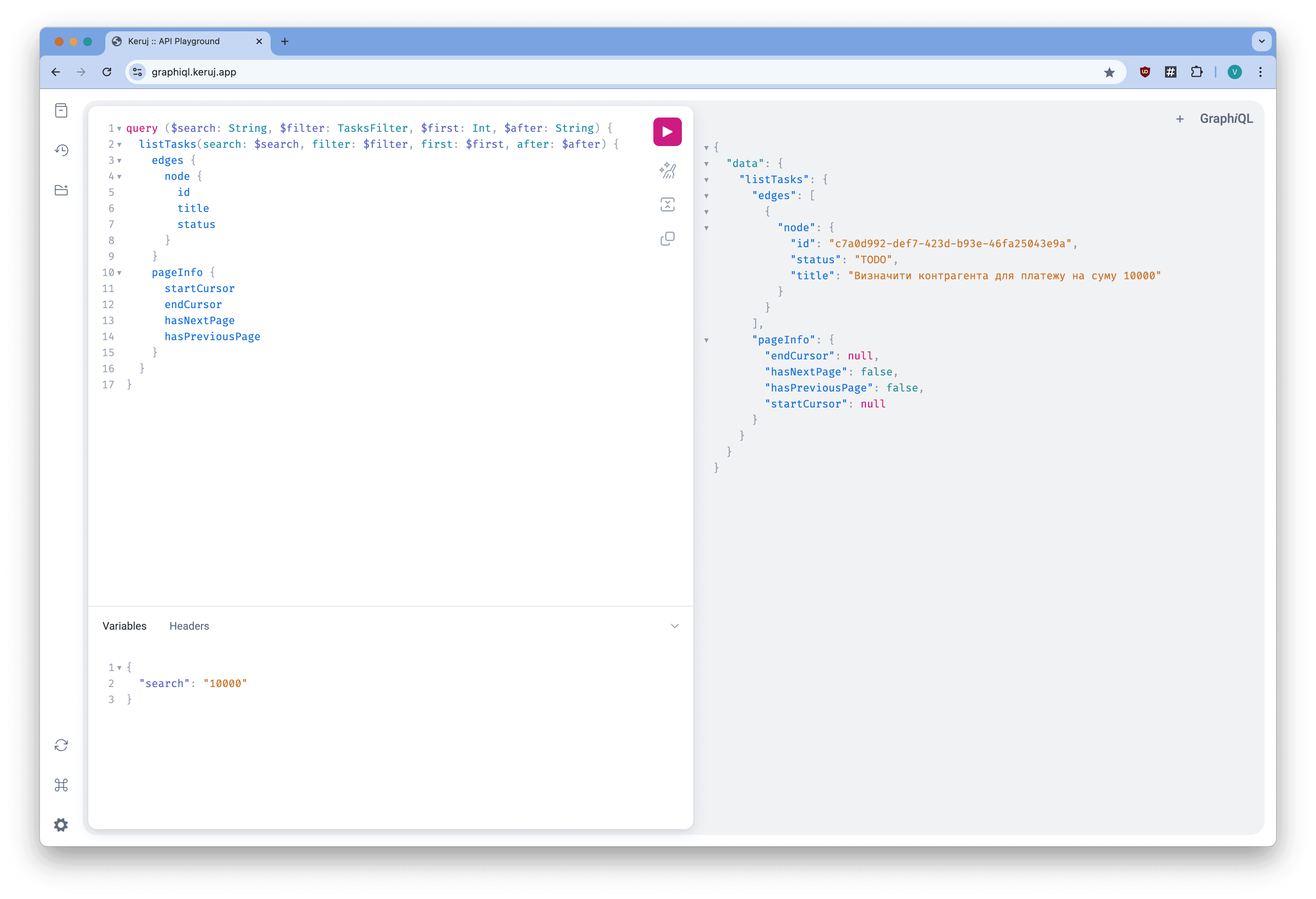
Task: Click the hasPreviousPage field in query
Action: 212,337
